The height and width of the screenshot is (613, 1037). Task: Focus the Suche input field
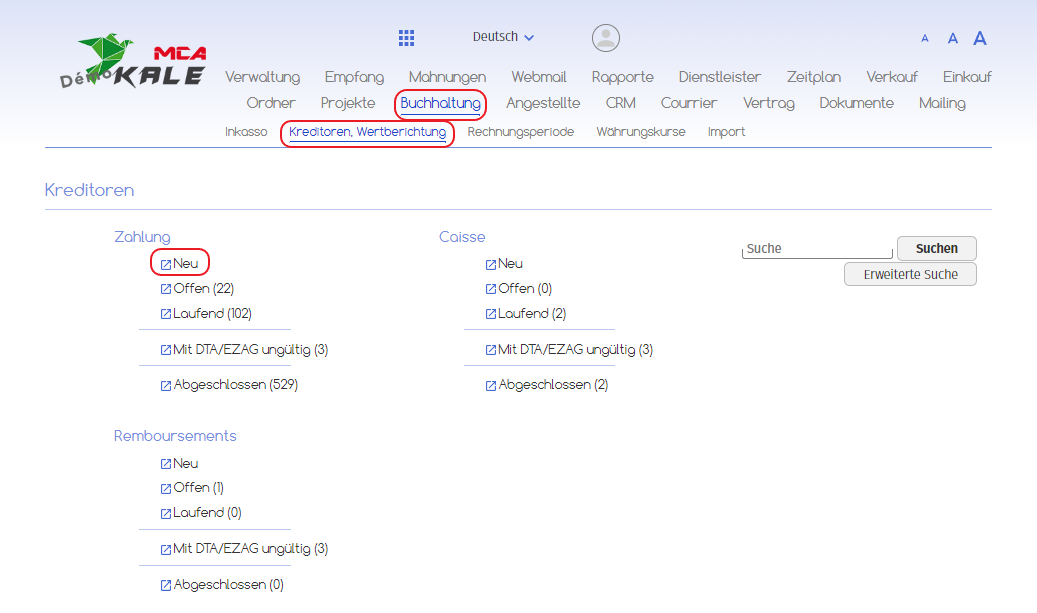(x=817, y=249)
